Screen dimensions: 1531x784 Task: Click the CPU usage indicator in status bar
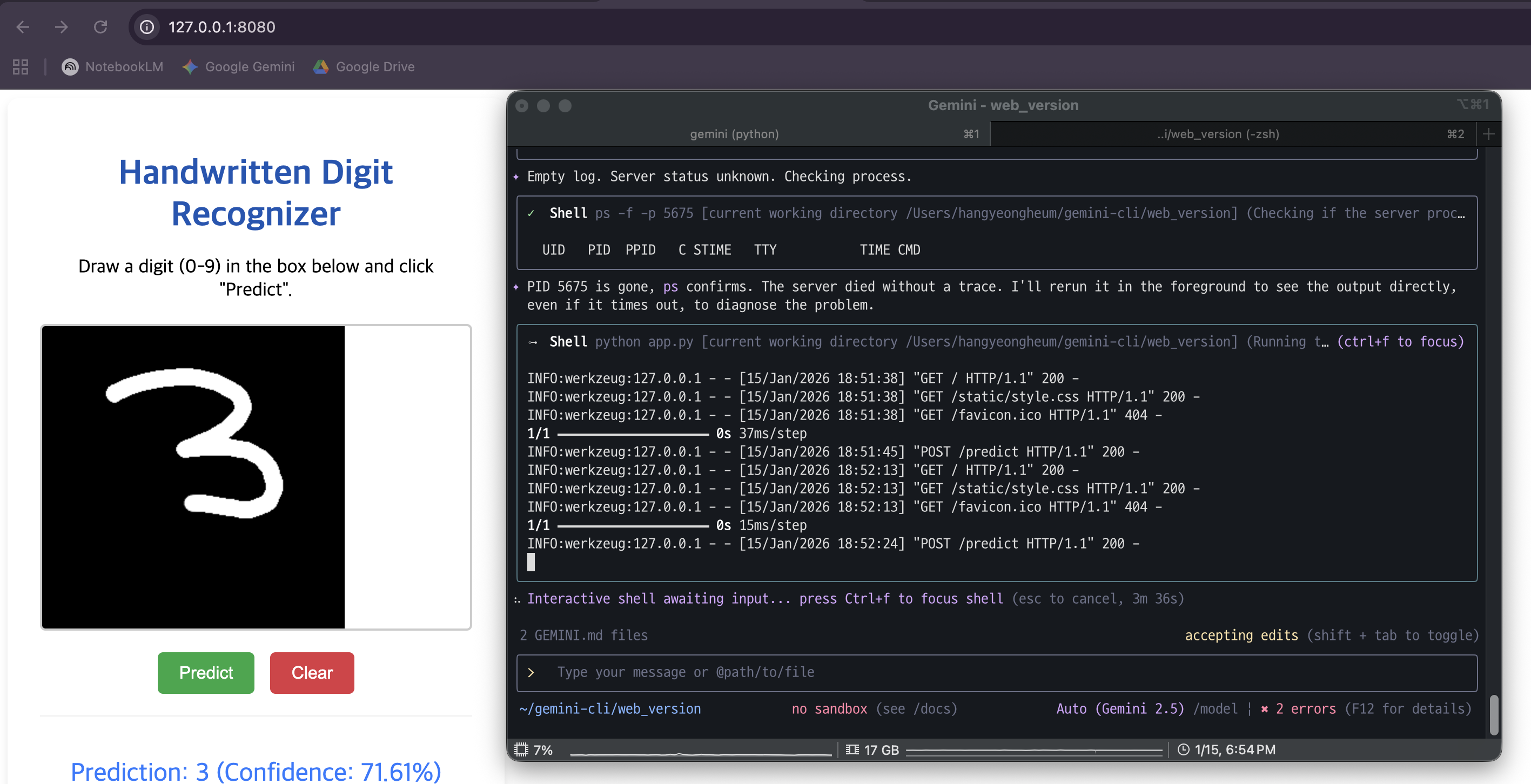pyautogui.click(x=534, y=749)
